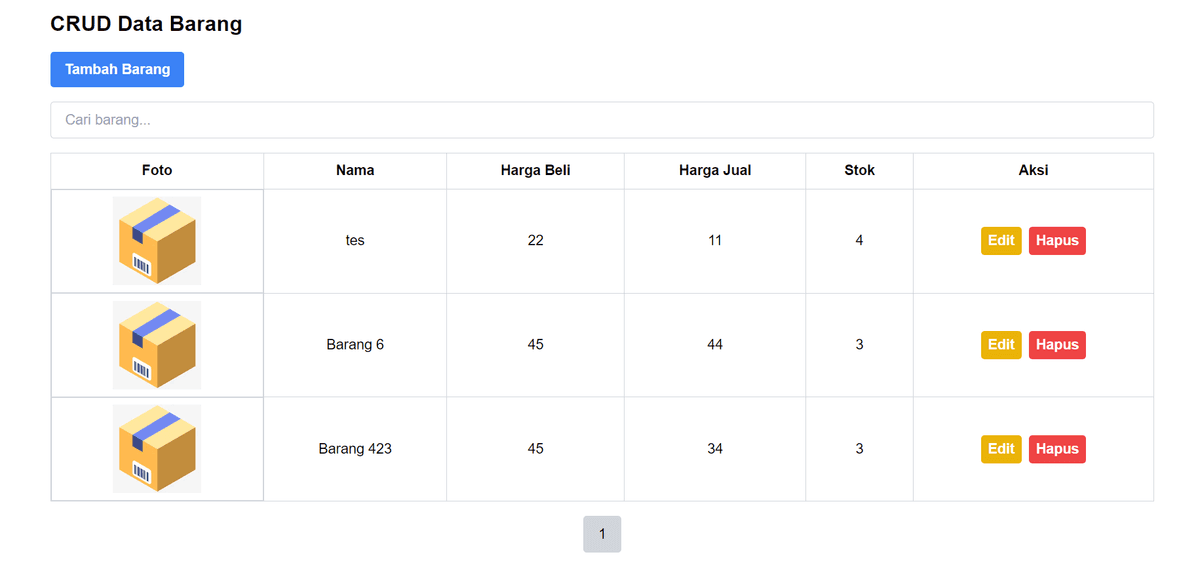1200x588 pixels.
Task: Click the Stok column header
Action: coord(859,170)
